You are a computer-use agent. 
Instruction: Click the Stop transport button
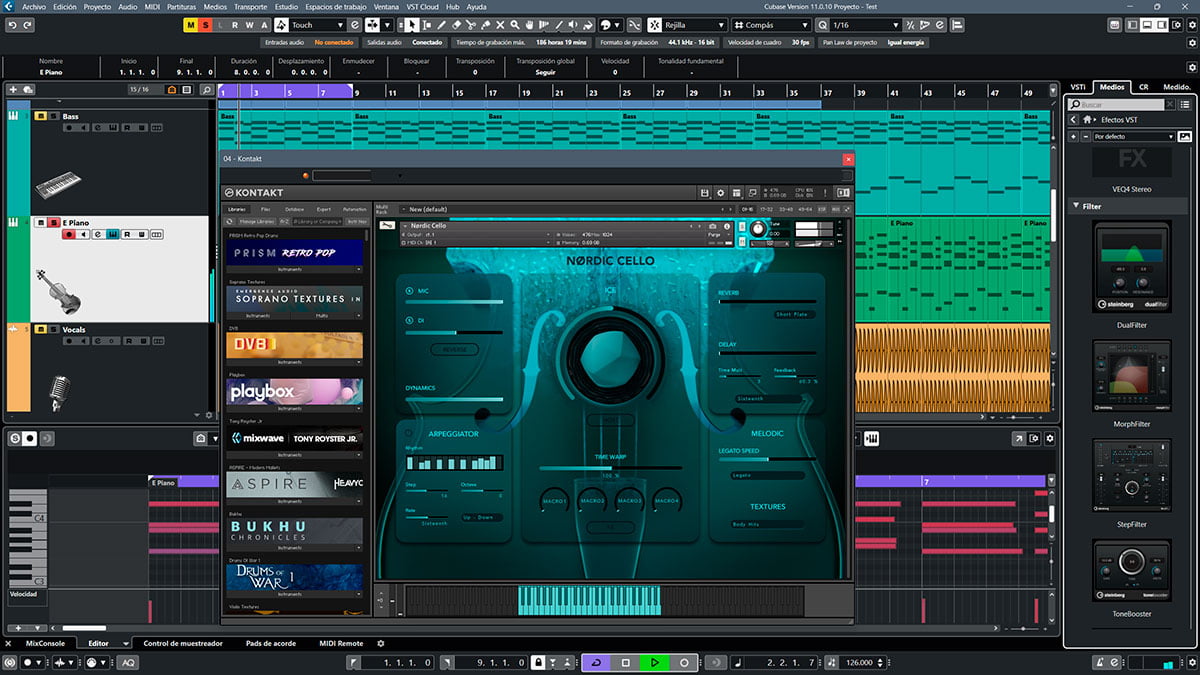(x=626, y=662)
